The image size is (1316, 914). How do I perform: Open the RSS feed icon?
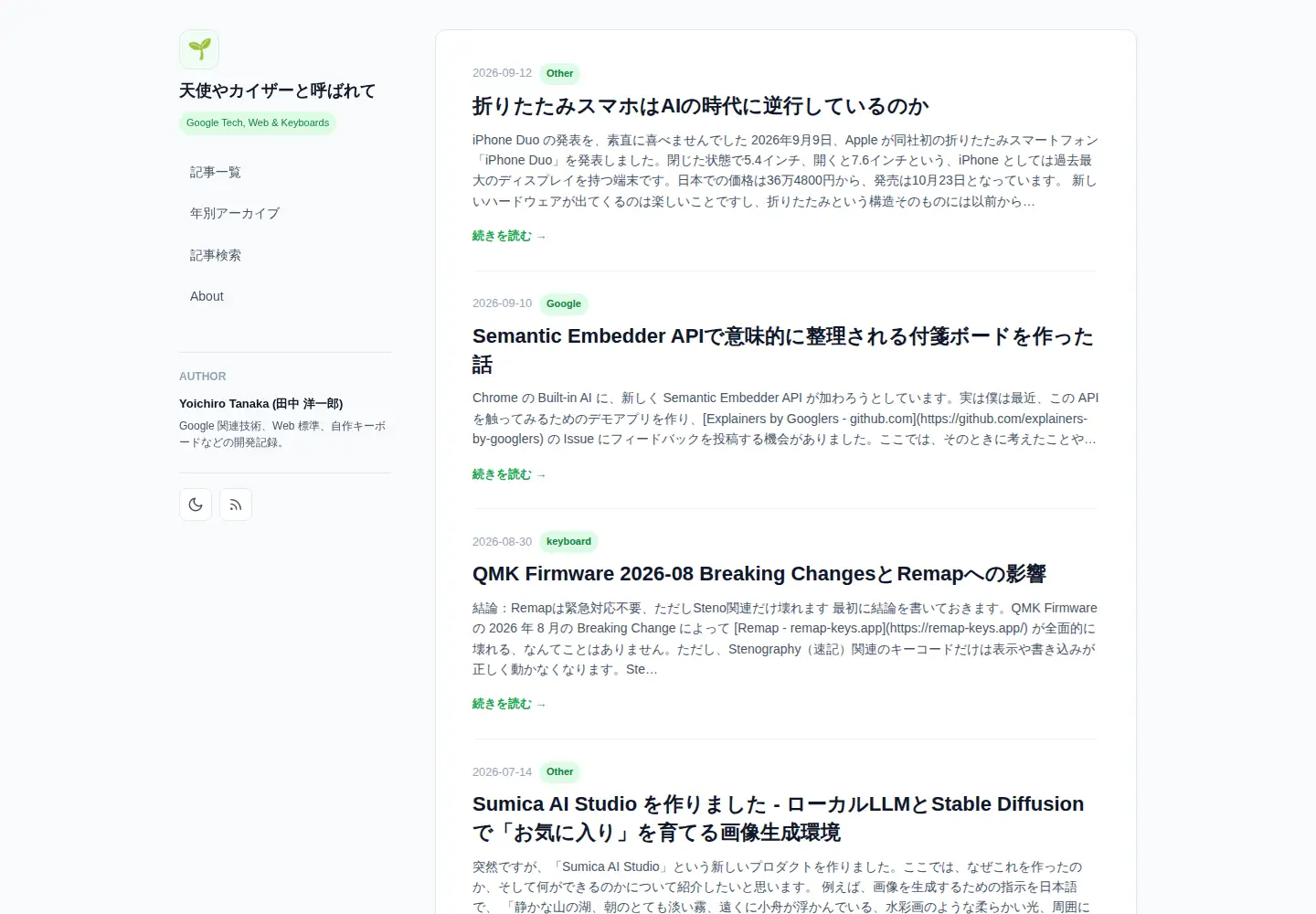point(236,505)
